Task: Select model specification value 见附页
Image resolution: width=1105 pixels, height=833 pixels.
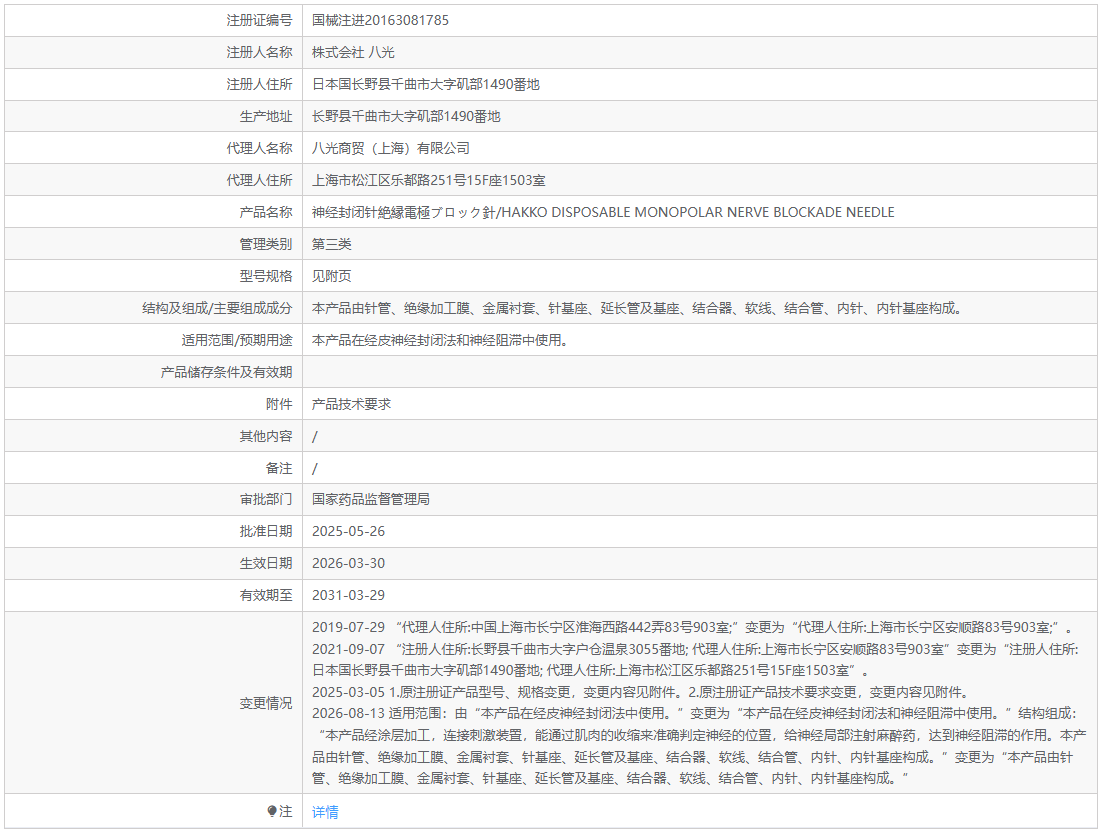Action: coord(331,276)
